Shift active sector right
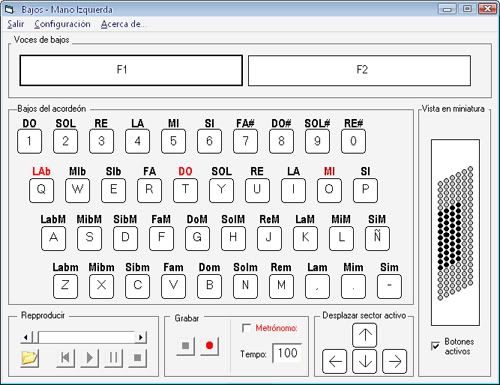500x385 pixels. (395, 361)
